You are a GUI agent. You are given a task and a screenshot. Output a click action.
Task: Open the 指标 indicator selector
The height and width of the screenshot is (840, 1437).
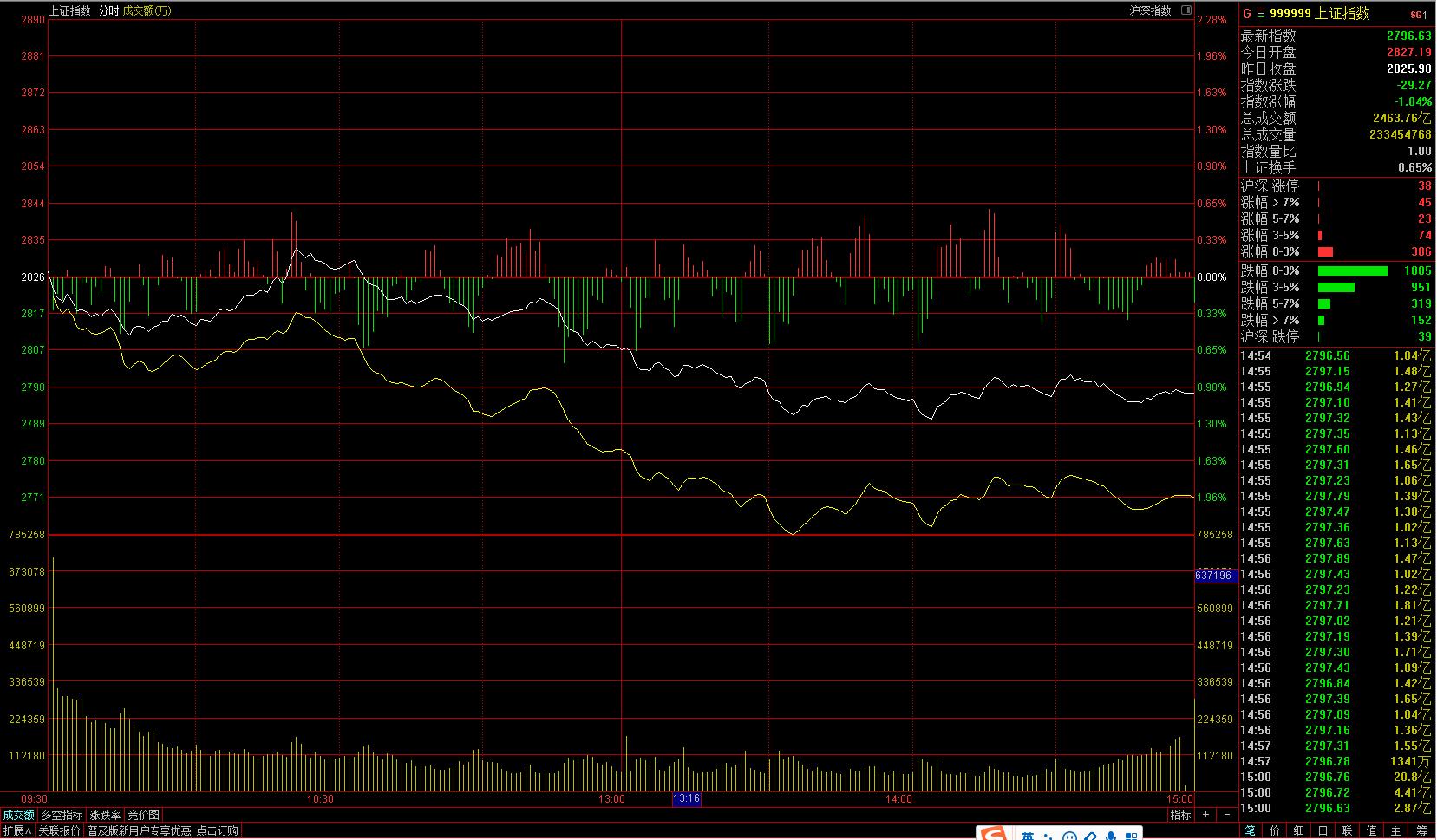click(x=1180, y=815)
